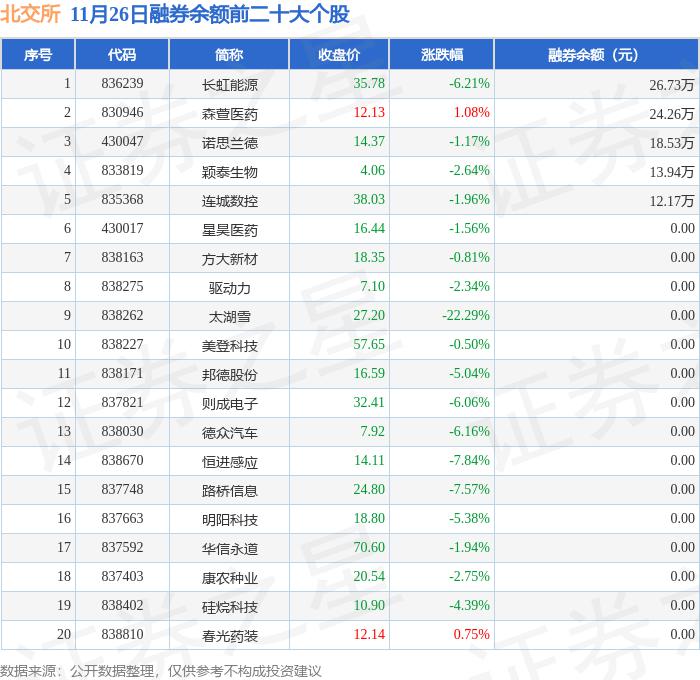Select stock code 430017

[x=122, y=228]
